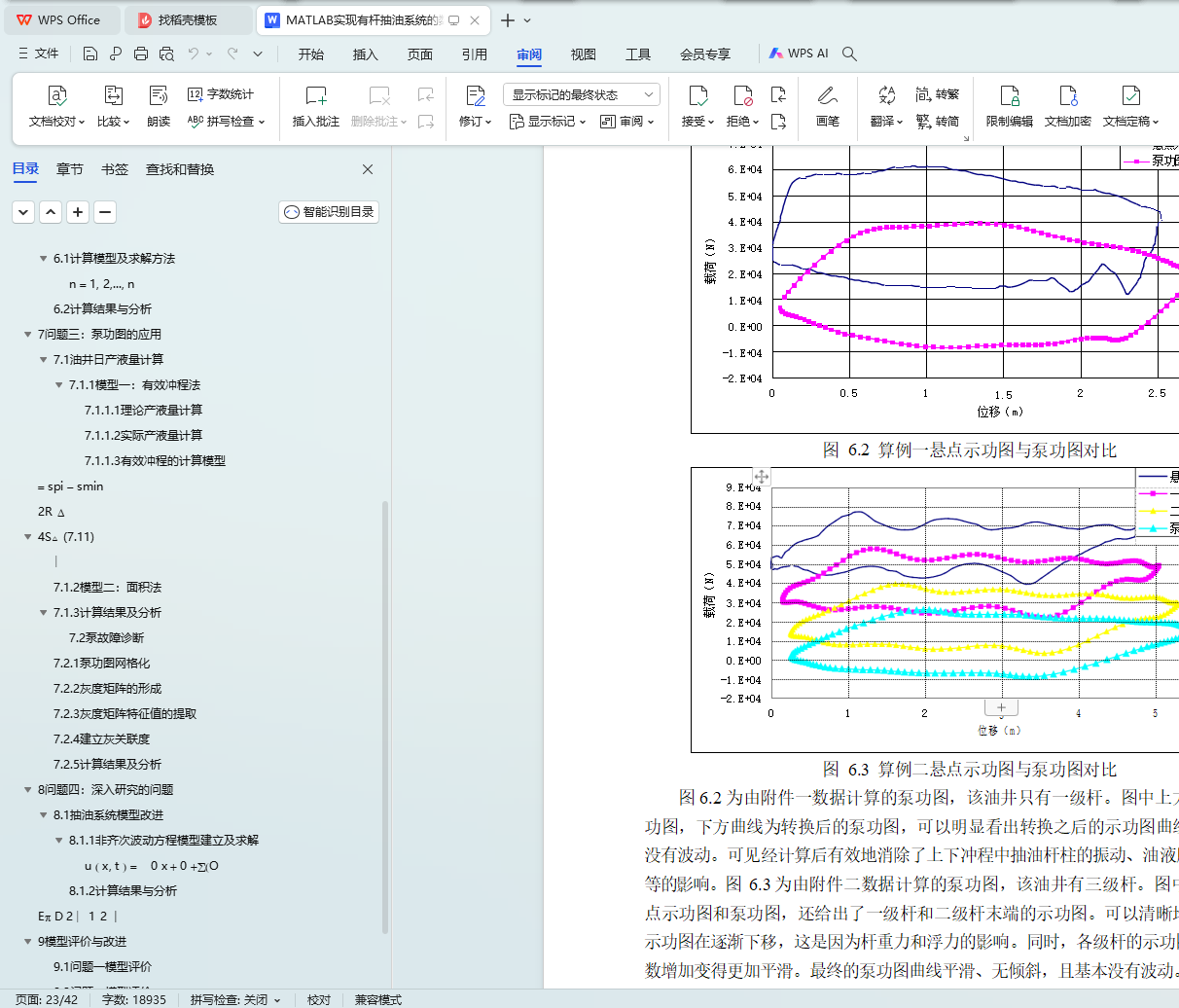Collapse the 7.1.1模型一：有效冲程法 outline node
This screenshot has height=1008, width=1179.
[x=58, y=385]
